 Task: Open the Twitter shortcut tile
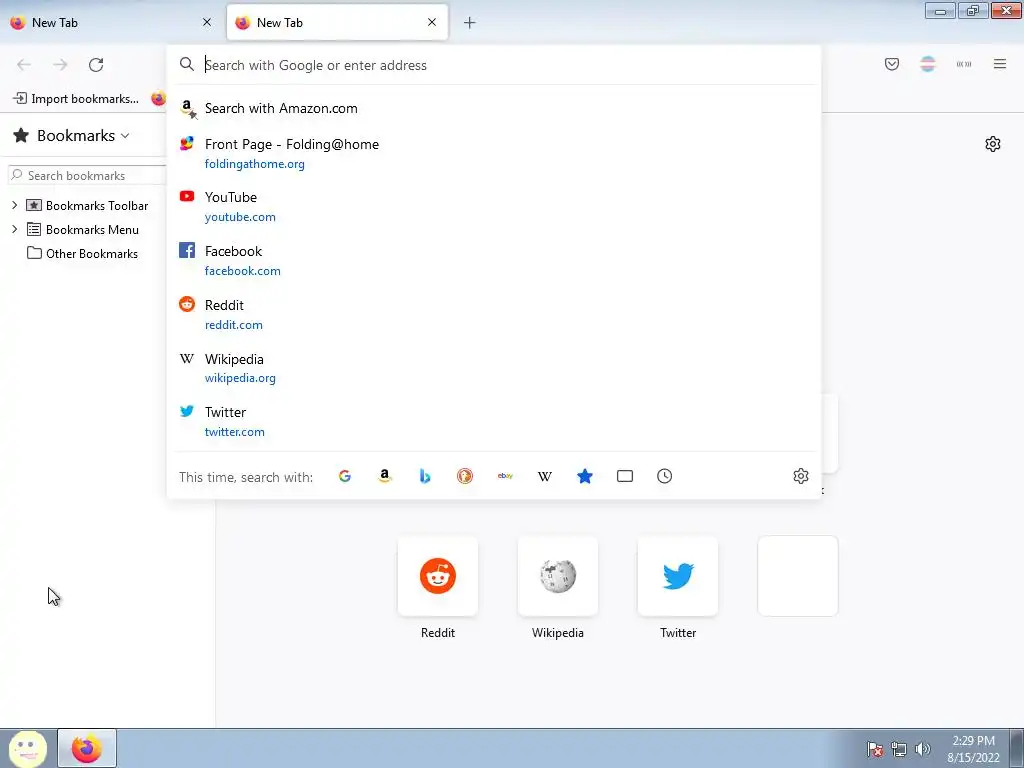[678, 576]
